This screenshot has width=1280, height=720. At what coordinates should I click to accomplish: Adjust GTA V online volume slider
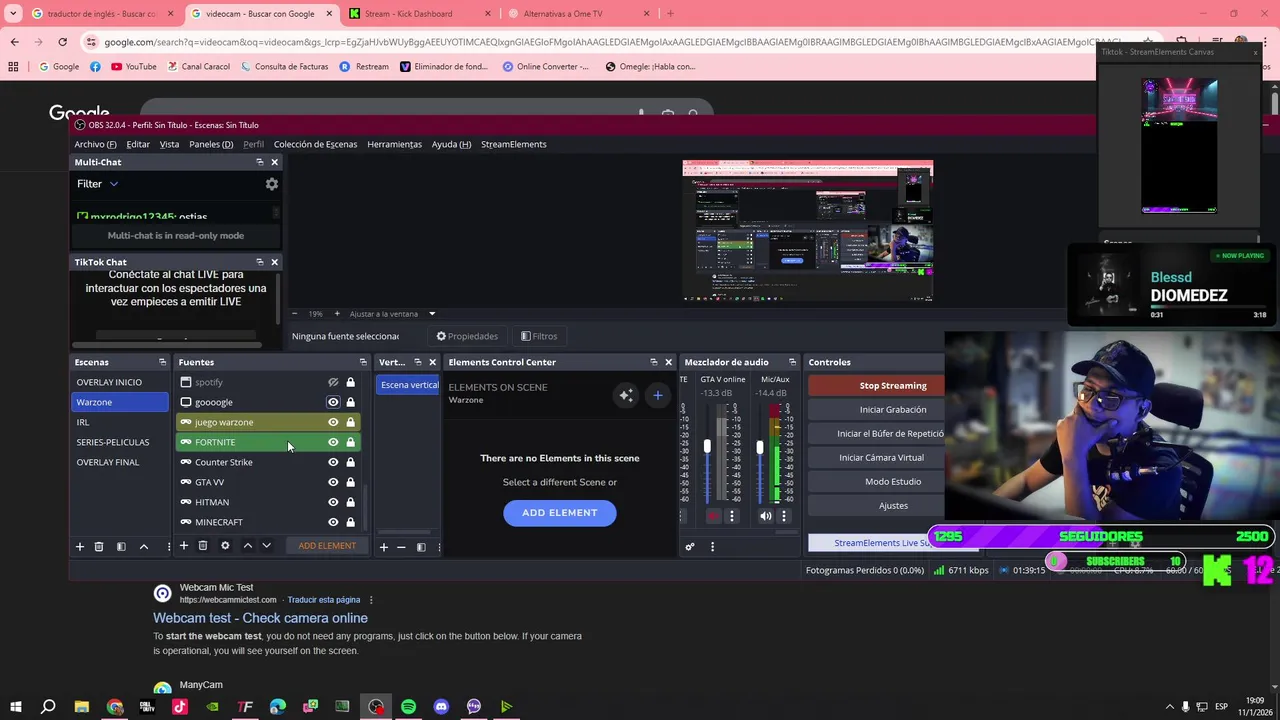pos(707,447)
